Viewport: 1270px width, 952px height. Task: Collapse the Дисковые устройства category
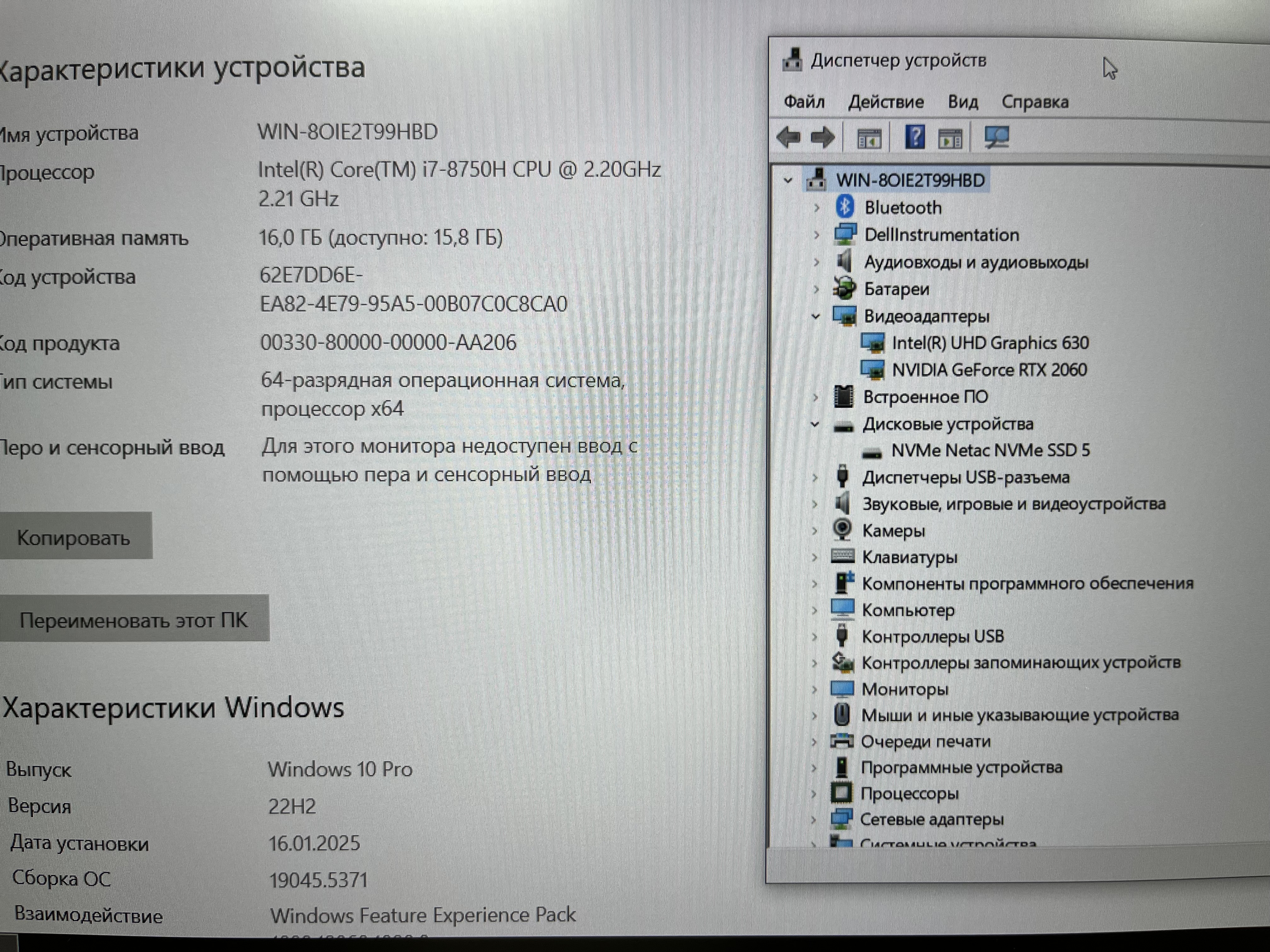(x=815, y=424)
